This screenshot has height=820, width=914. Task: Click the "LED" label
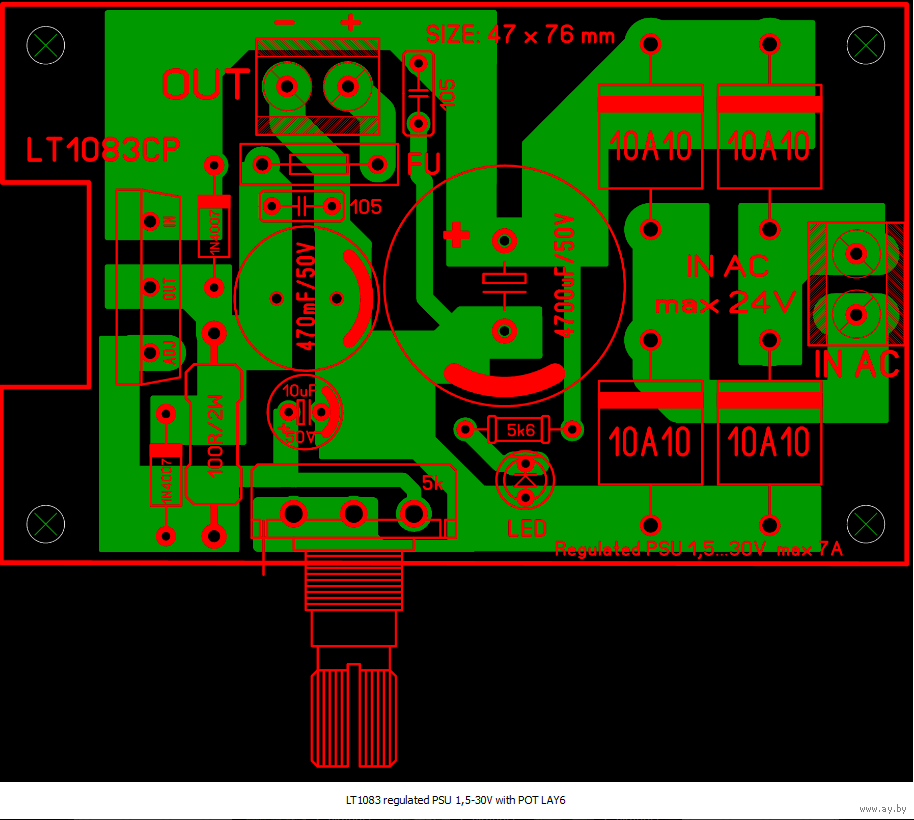[x=527, y=529]
